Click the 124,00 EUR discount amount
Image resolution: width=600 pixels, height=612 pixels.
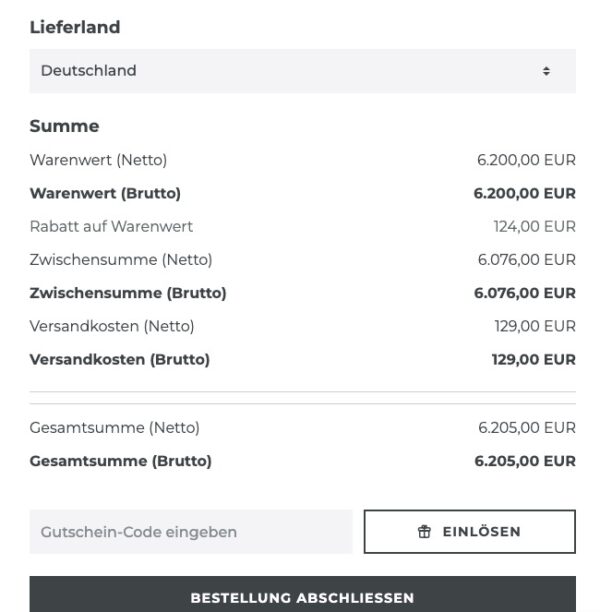pos(534,226)
